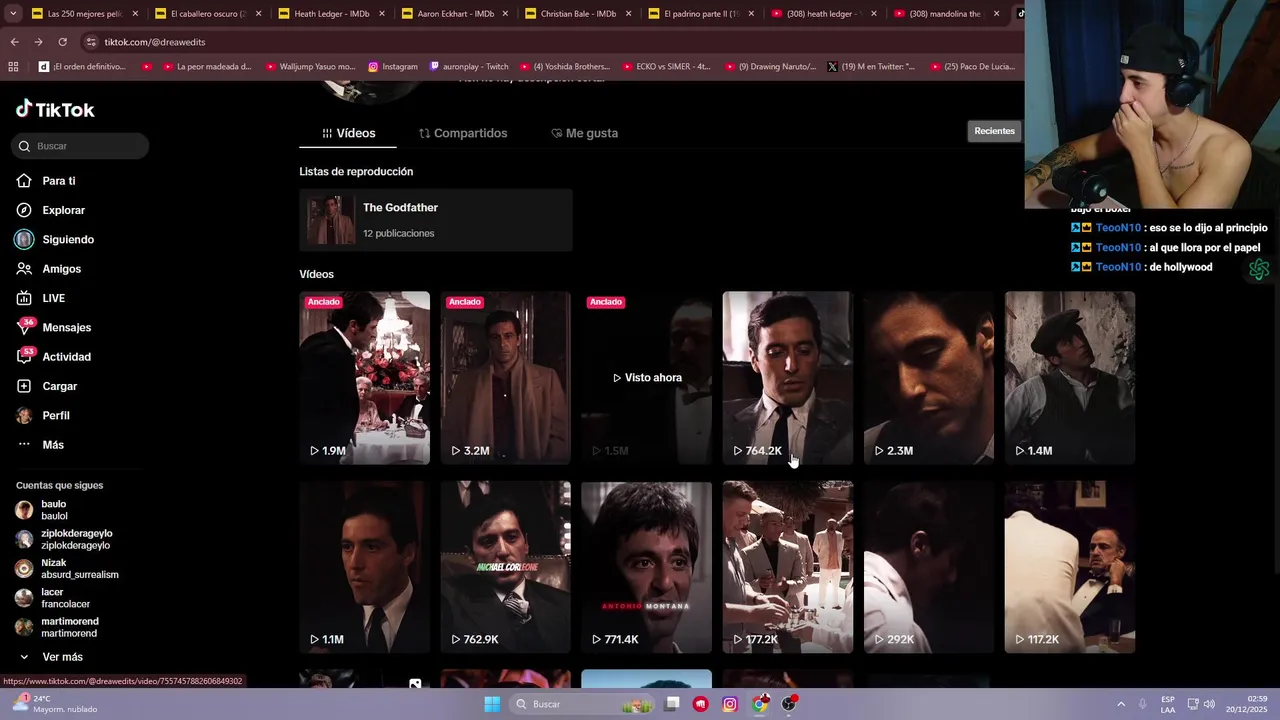The image size is (1280, 720).
Task: Open the tab search dropdown arrow
Action: (x=12, y=14)
